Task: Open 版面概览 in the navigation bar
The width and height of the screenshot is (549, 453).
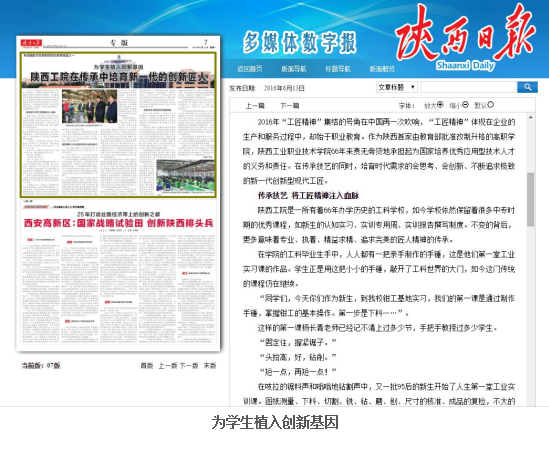Action: coord(382,69)
